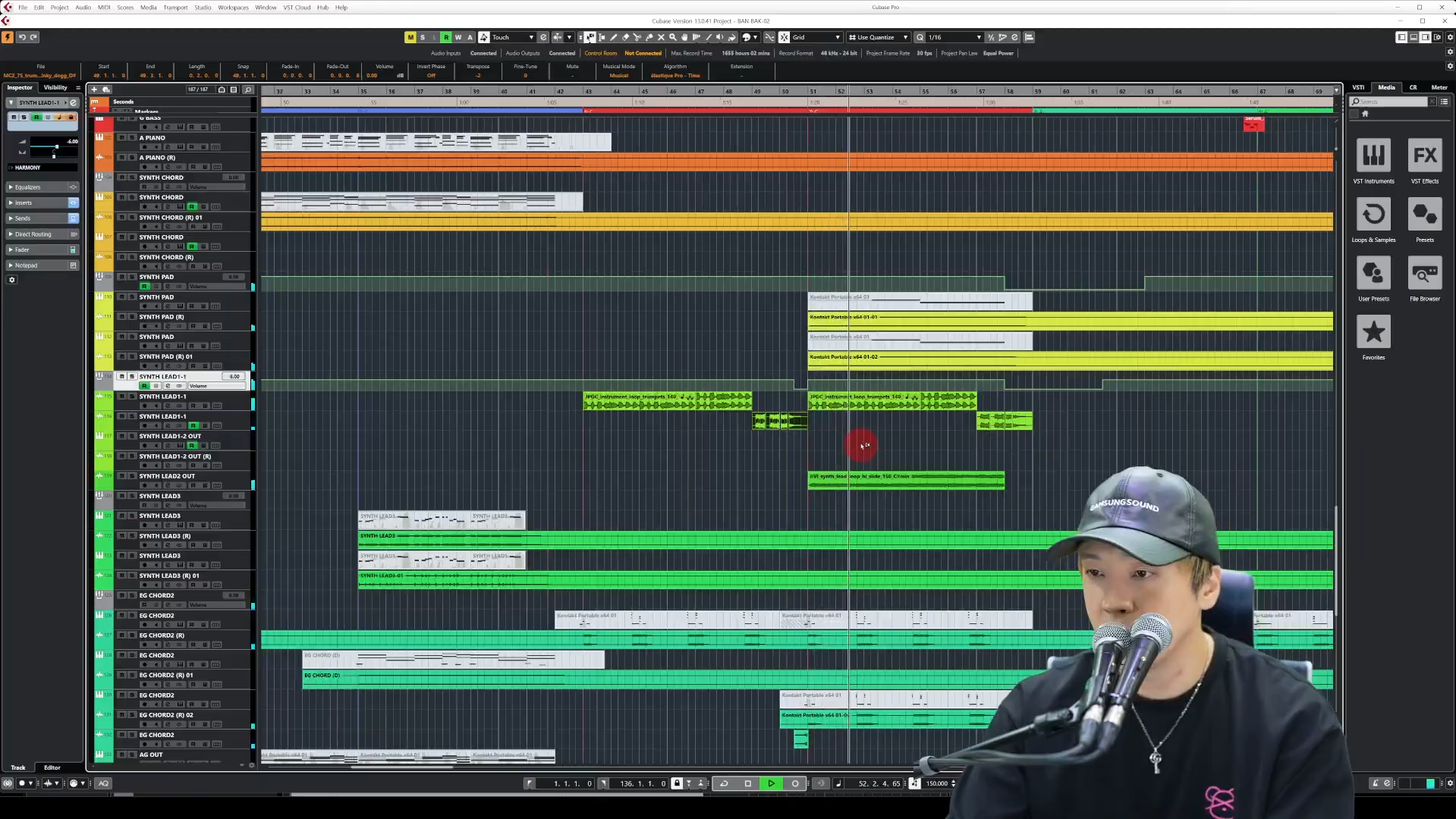Mute SYNTH LEAD3 (R) track
This screenshot has width=1456, height=819.
121,536
